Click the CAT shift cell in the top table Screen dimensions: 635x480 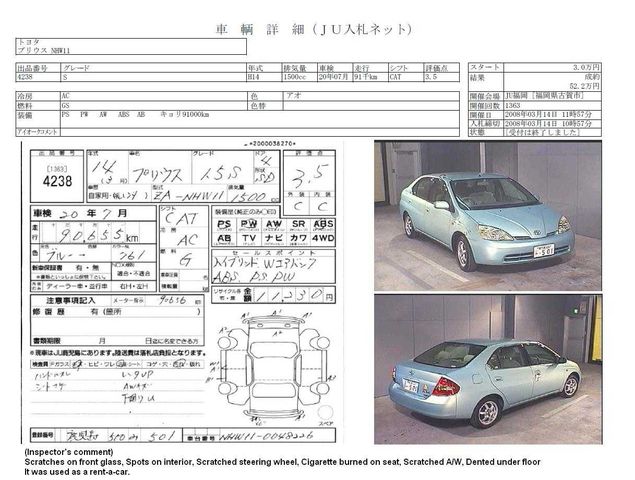[x=406, y=77]
